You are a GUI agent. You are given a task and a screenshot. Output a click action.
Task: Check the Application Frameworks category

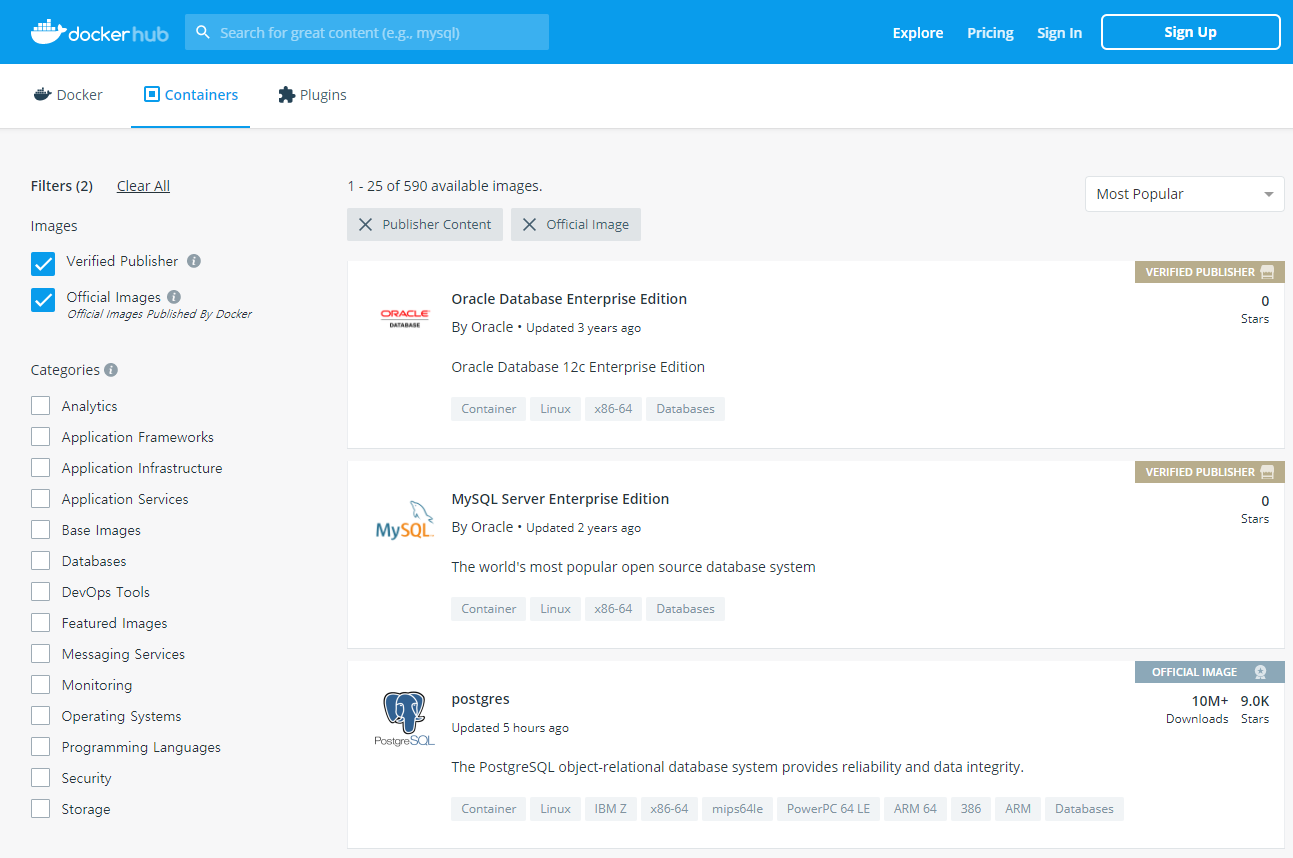[40, 437]
